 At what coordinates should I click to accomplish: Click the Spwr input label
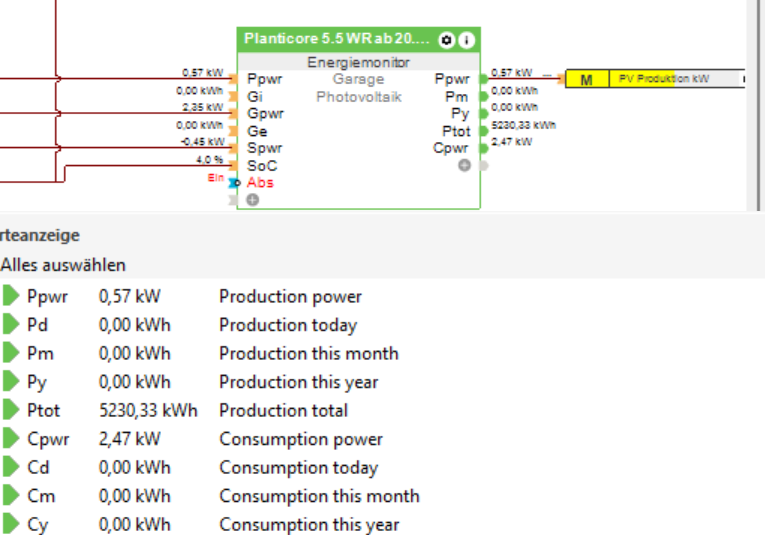[264, 148]
